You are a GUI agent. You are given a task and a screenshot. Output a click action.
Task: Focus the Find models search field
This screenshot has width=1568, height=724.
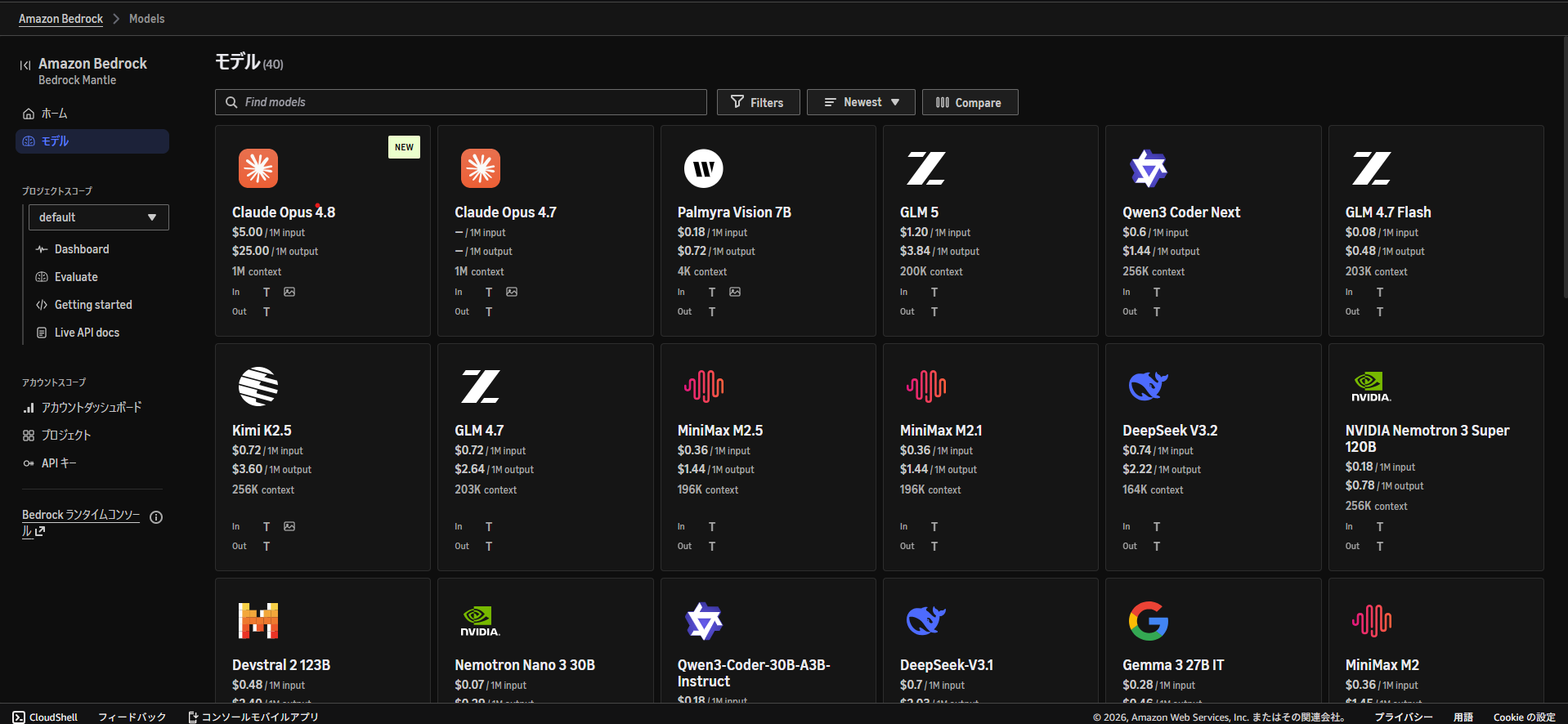tap(461, 102)
